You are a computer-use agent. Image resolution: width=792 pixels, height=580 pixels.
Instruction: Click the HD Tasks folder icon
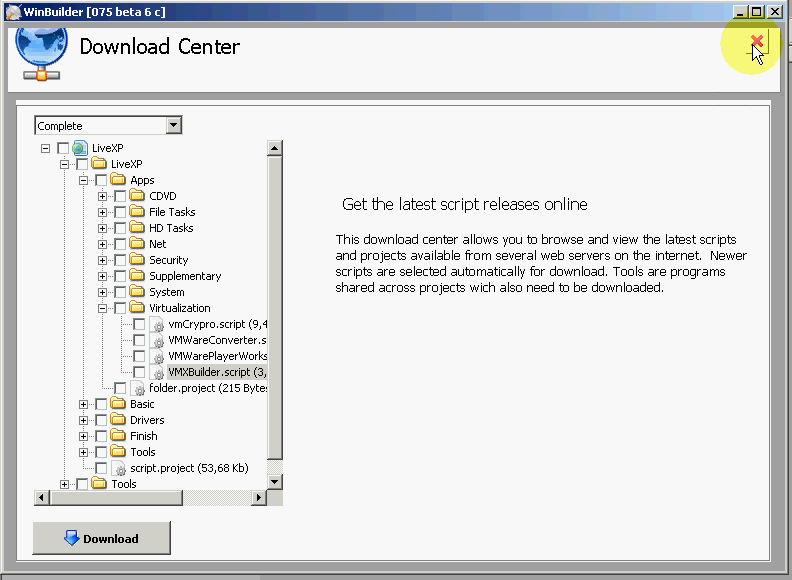click(x=137, y=228)
